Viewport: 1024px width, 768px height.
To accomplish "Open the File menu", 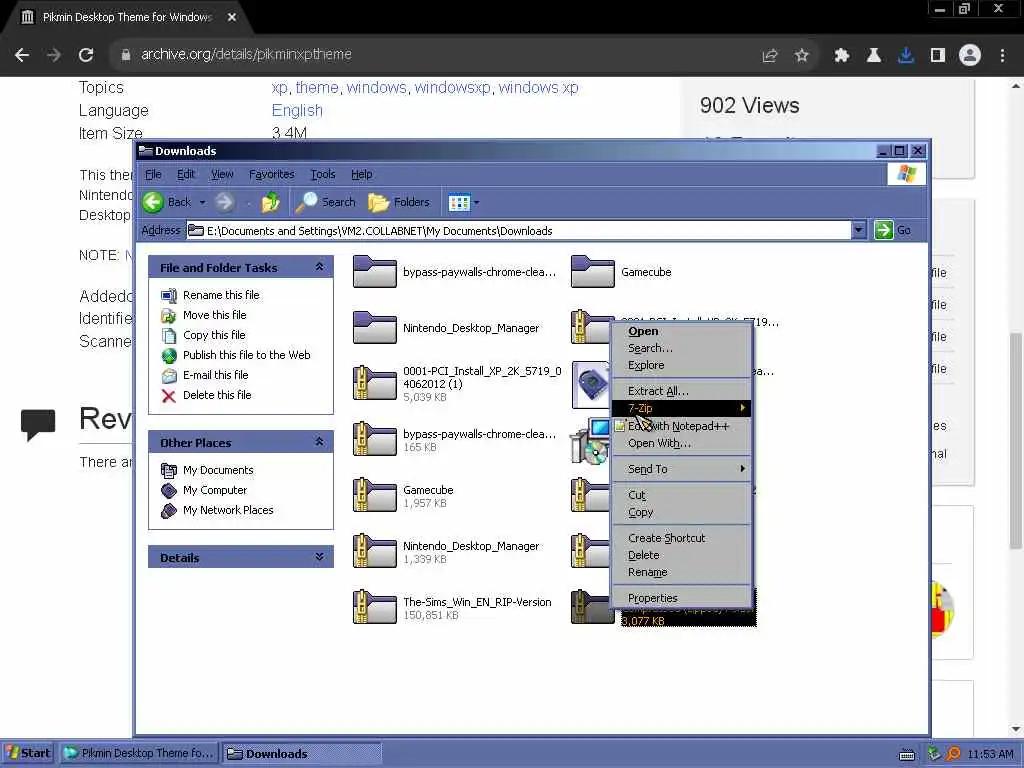I will [x=153, y=174].
